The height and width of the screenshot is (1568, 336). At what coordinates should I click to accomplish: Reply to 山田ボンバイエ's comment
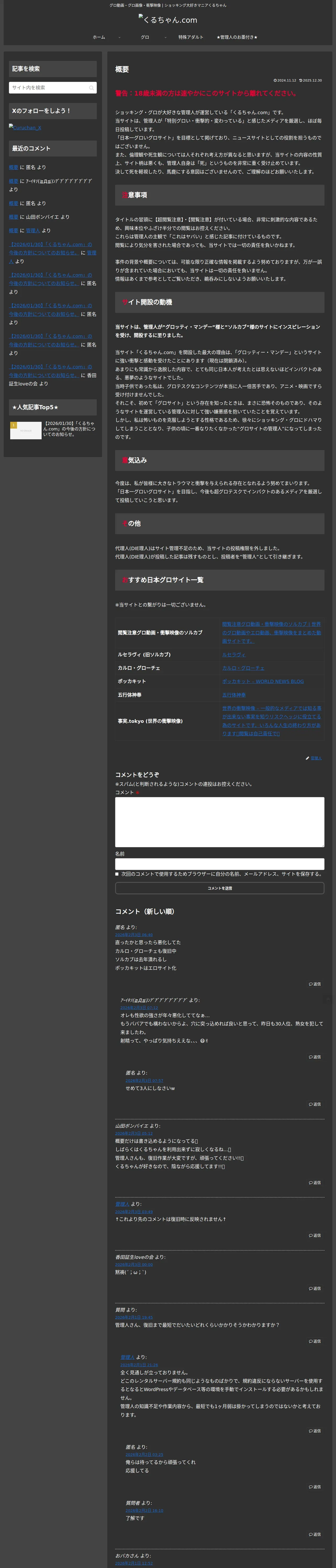click(315, 1183)
